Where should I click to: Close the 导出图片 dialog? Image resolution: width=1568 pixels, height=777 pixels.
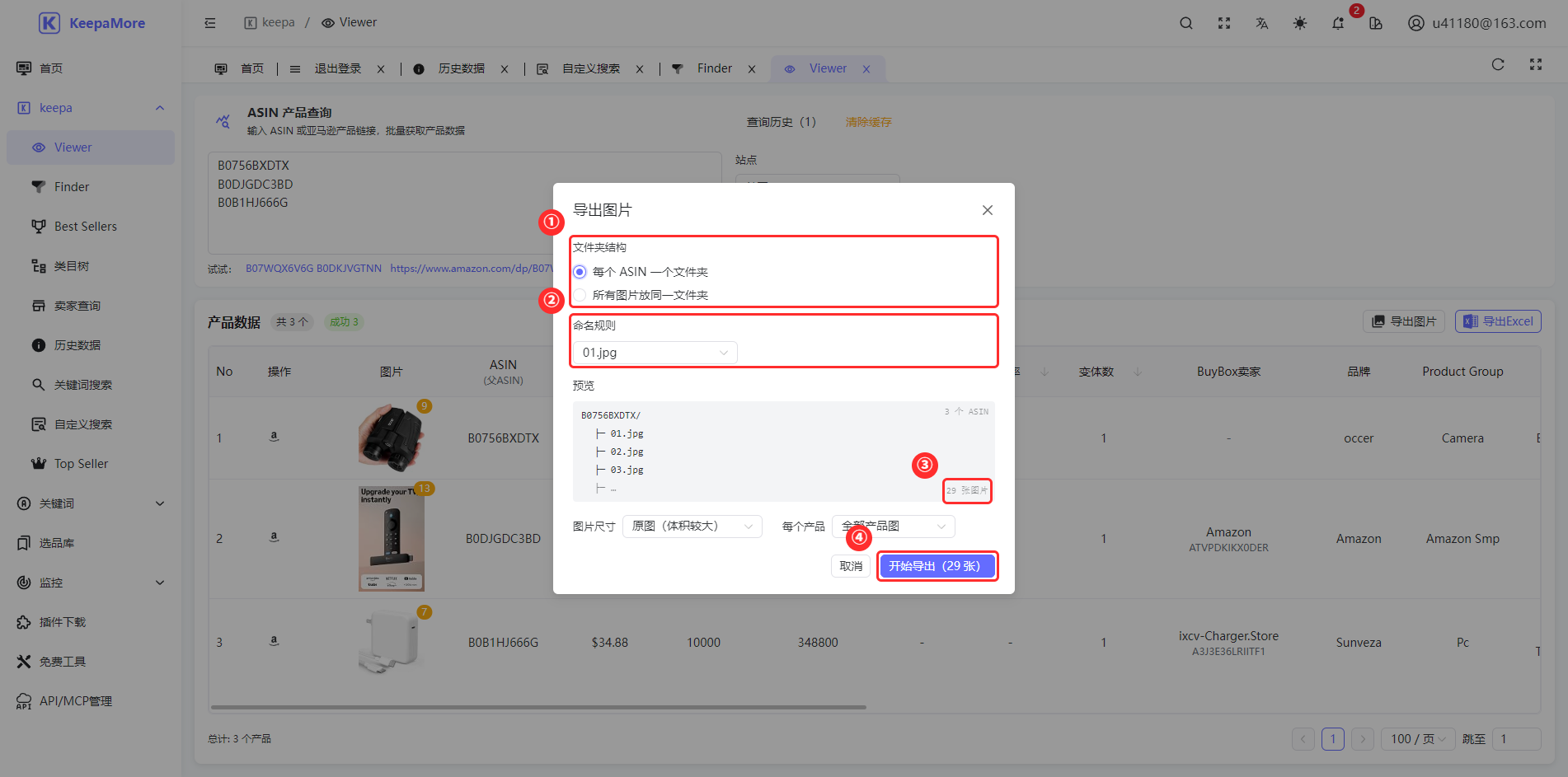point(987,210)
